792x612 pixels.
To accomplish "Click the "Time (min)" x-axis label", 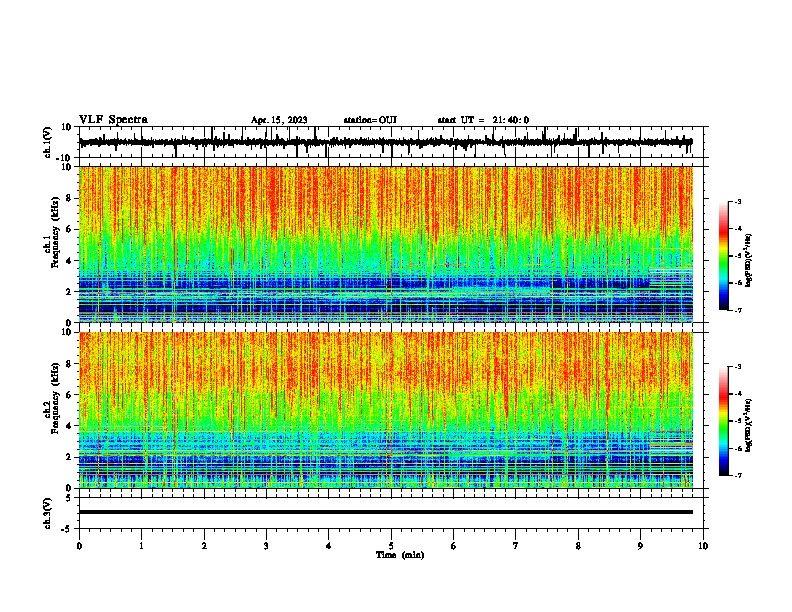I will [x=400, y=555].
